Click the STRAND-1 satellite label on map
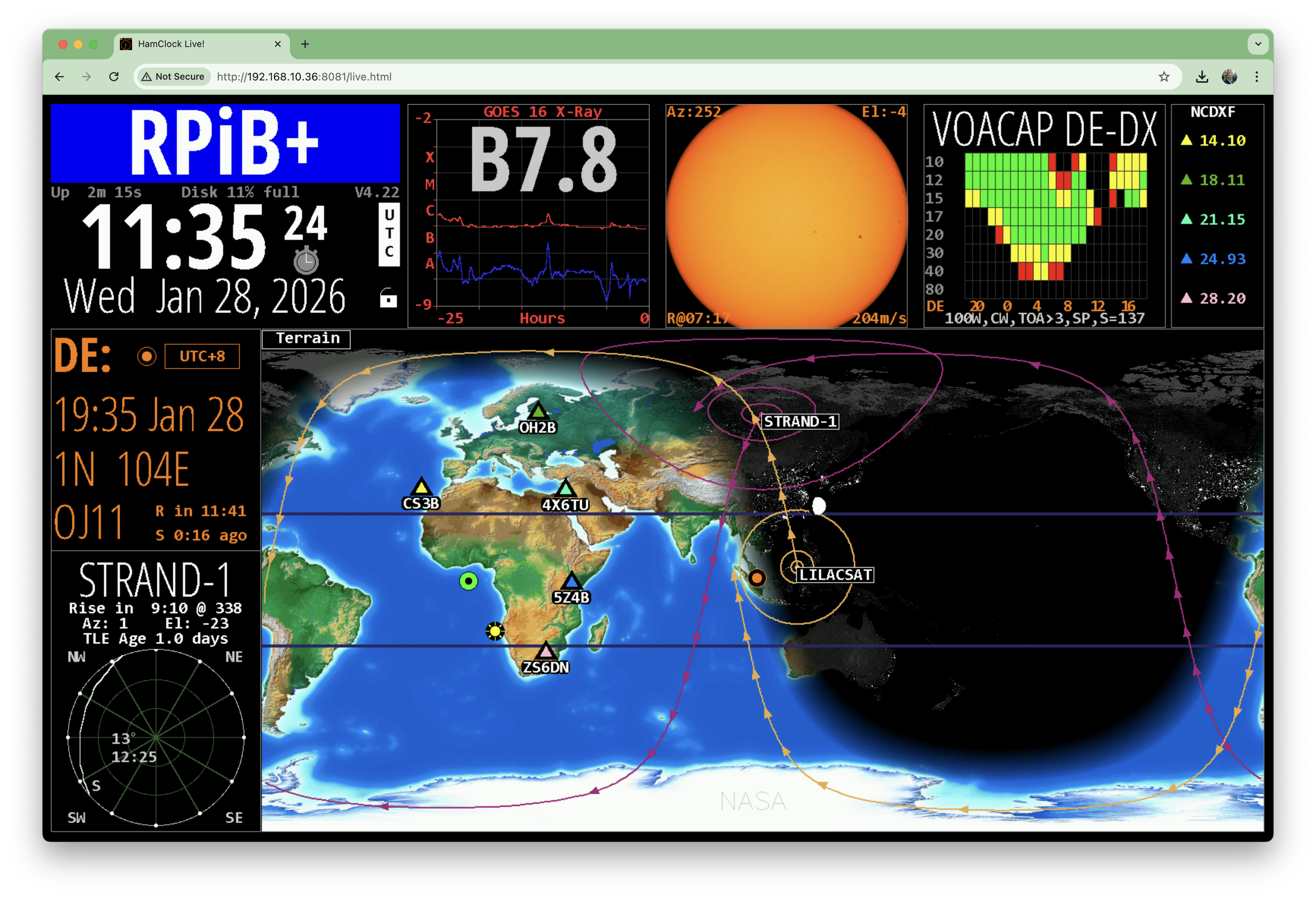Viewport: 1316px width, 898px height. point(800,421)
